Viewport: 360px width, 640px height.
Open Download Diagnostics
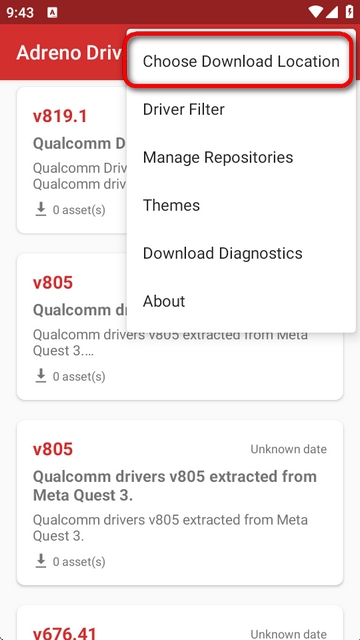pos(241,253)
